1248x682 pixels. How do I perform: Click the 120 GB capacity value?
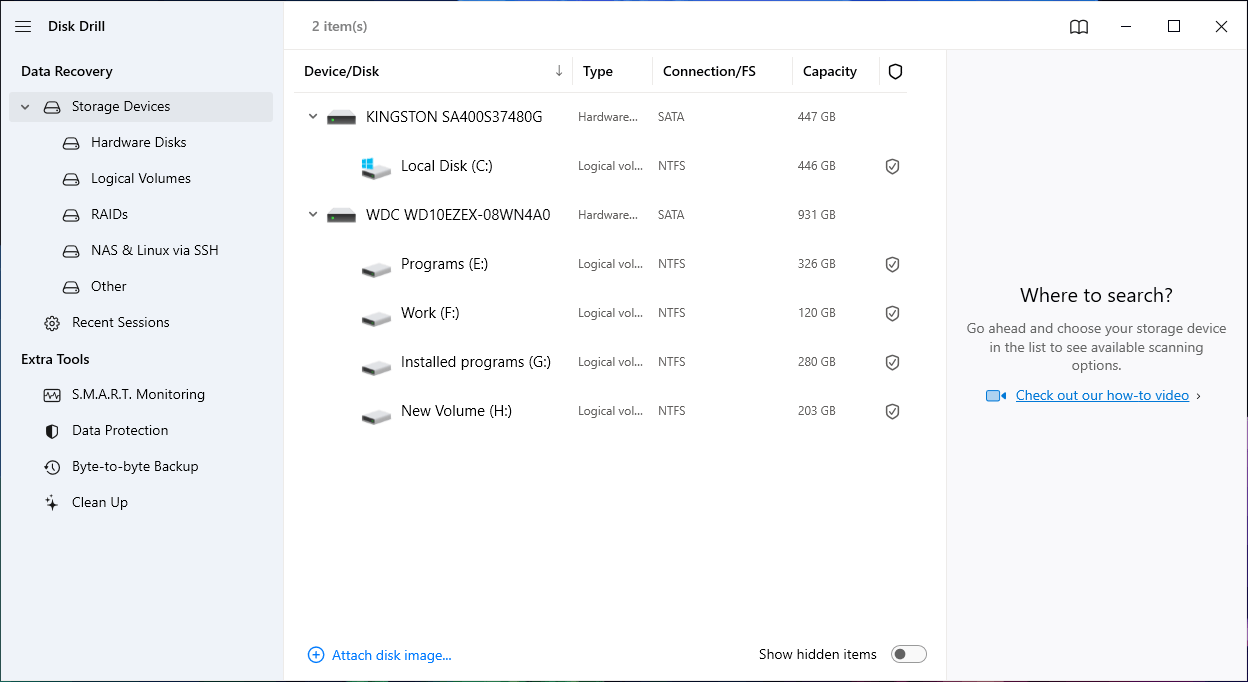817,313
